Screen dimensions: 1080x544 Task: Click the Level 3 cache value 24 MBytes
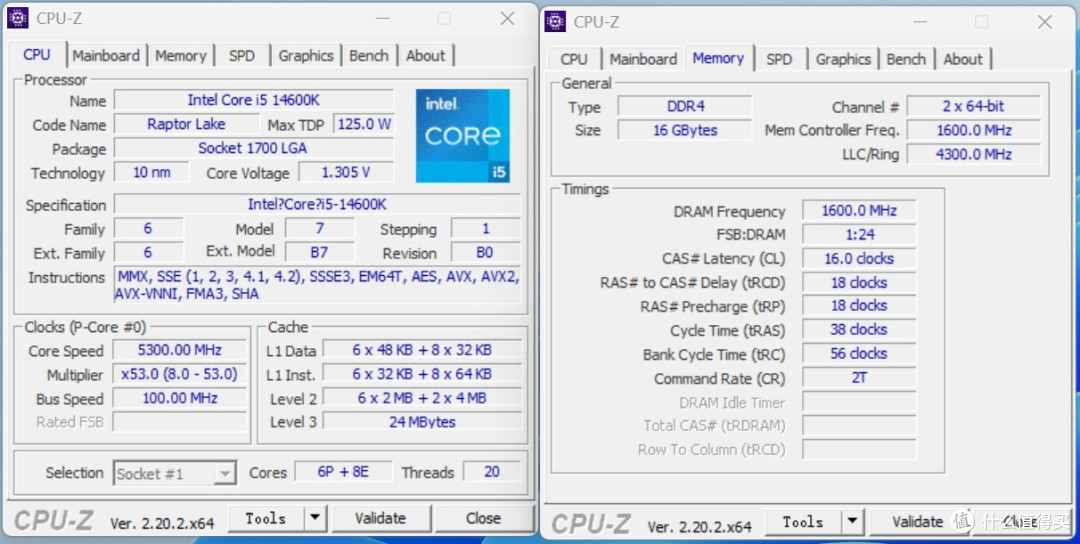422,421
